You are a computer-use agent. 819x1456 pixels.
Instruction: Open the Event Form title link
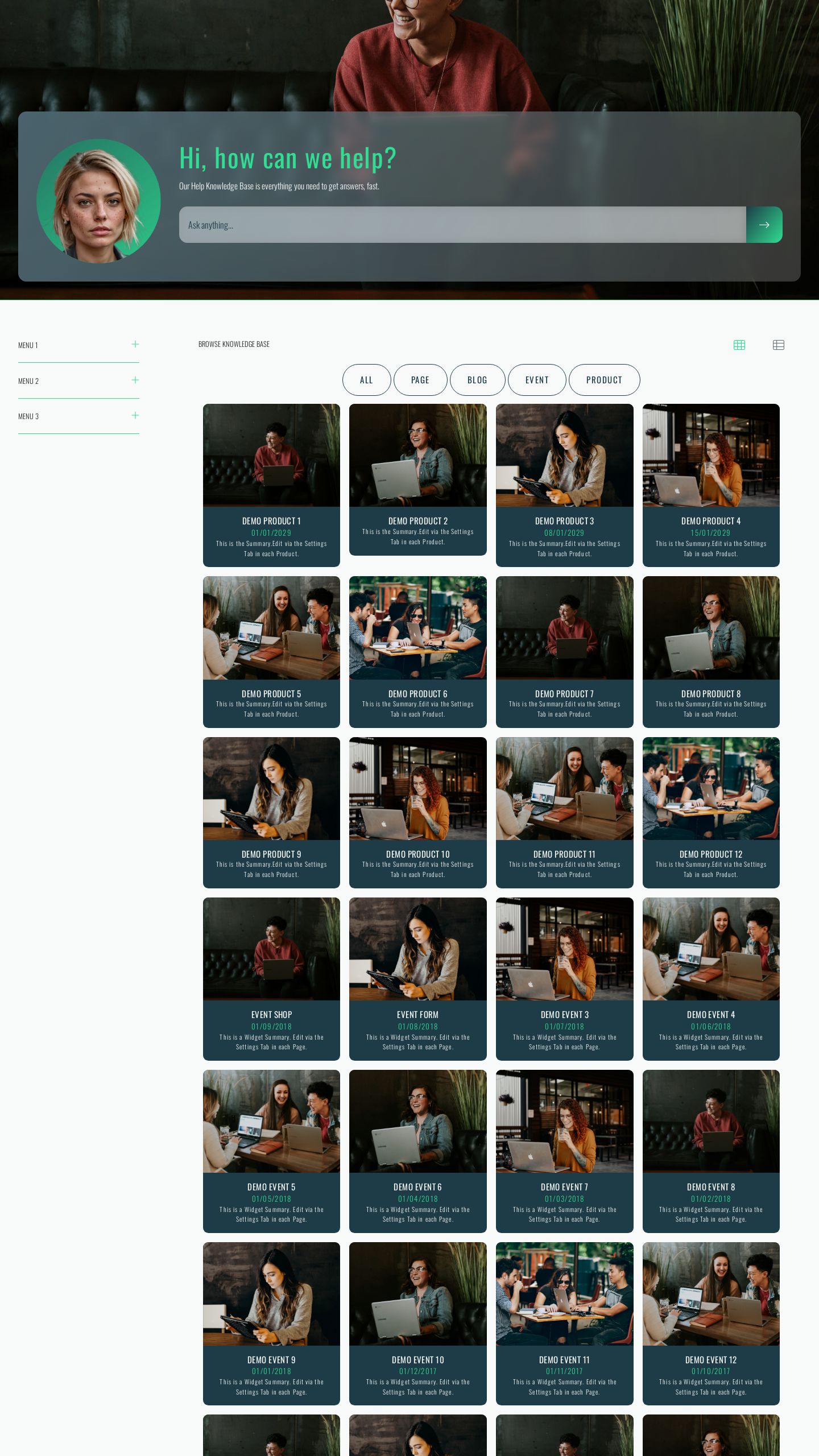[x=417, y=1015]
